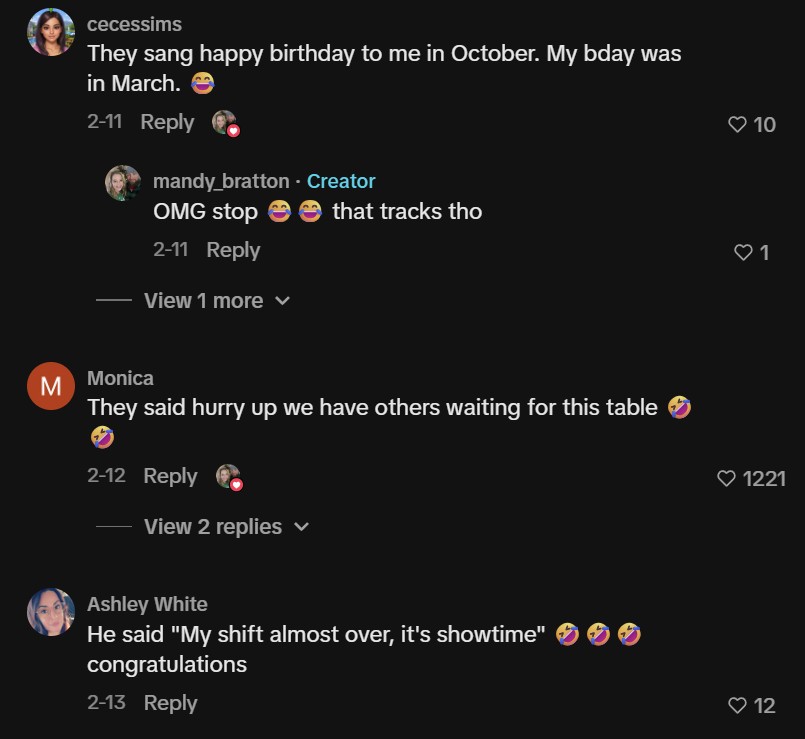Like cecessims' comment with heart icon
The width and height of the screenshot is (805, 739).
pos(737,125)
